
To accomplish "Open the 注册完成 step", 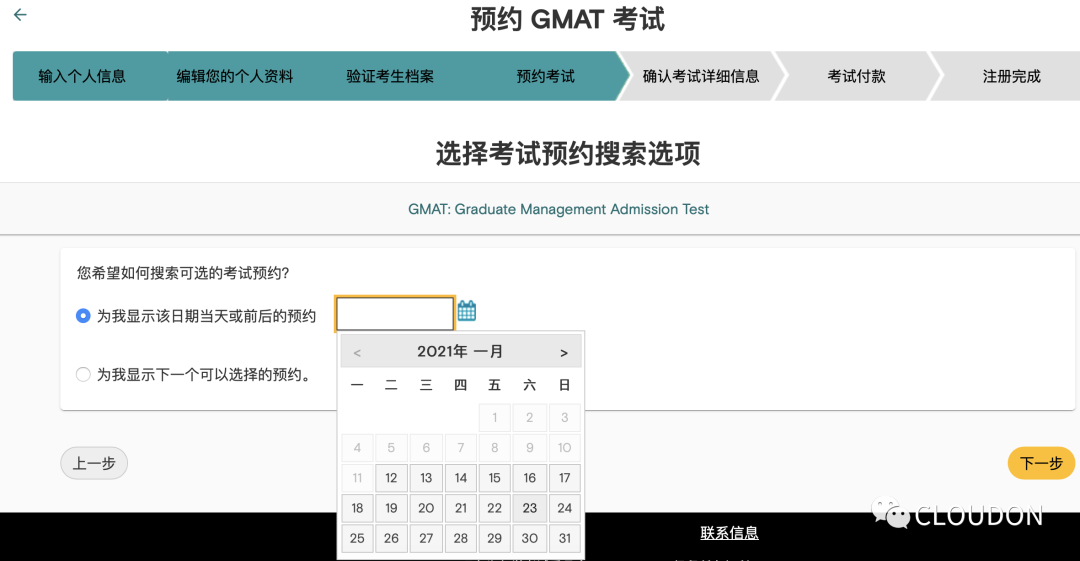I will (x=1011, y=76).
